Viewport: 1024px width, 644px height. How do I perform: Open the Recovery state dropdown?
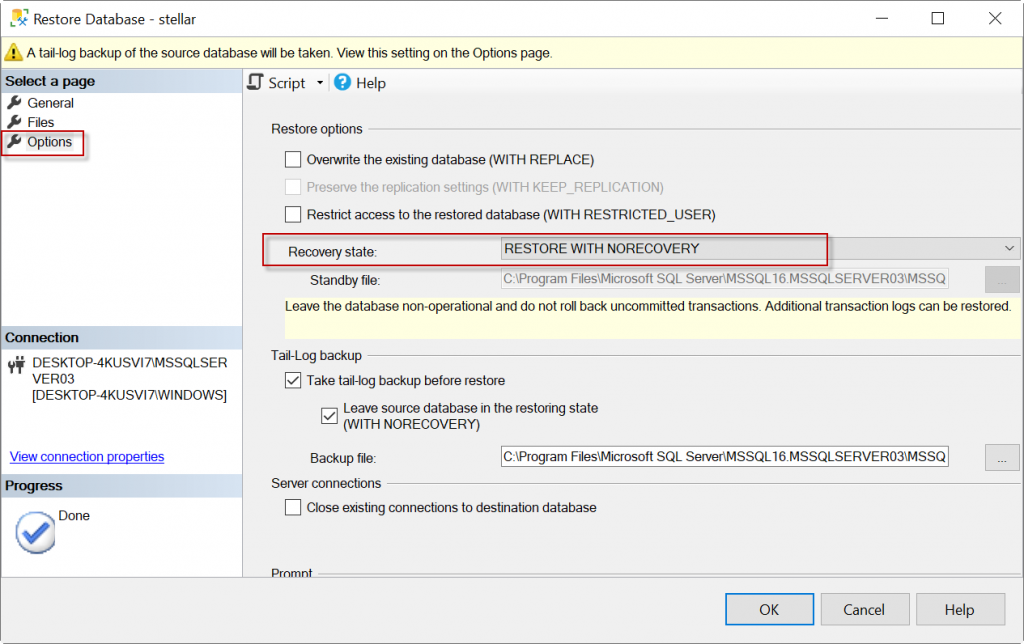1008,248
